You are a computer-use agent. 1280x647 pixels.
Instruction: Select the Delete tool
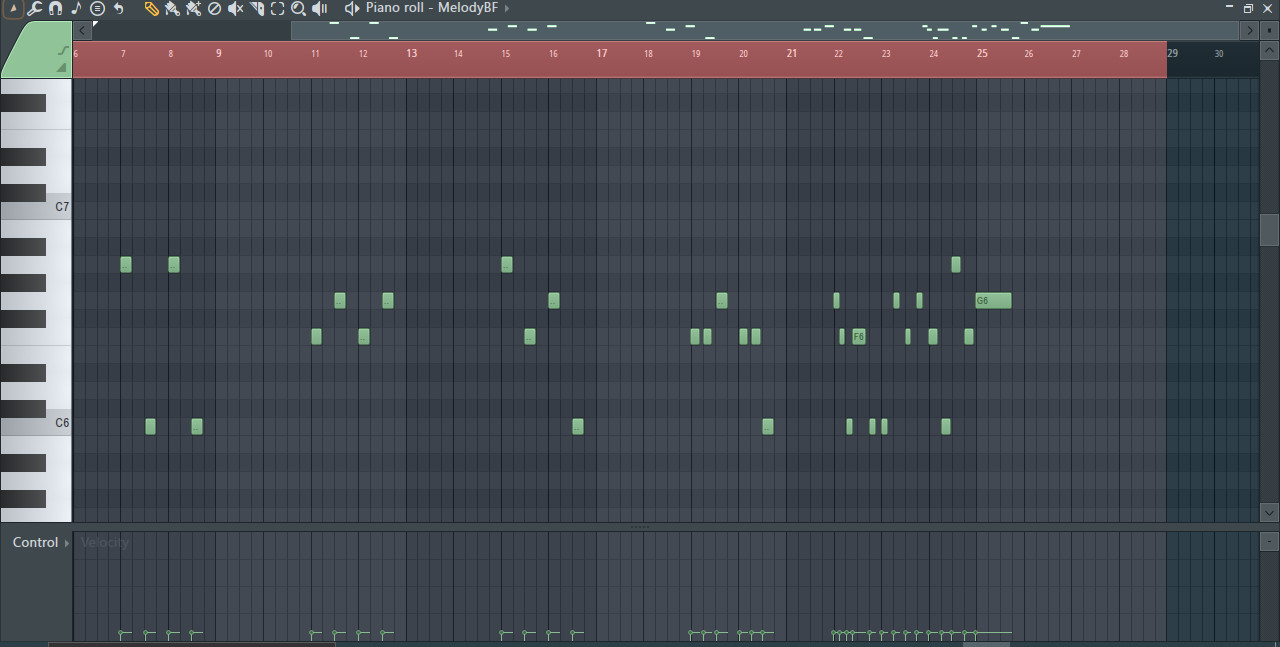213,8
